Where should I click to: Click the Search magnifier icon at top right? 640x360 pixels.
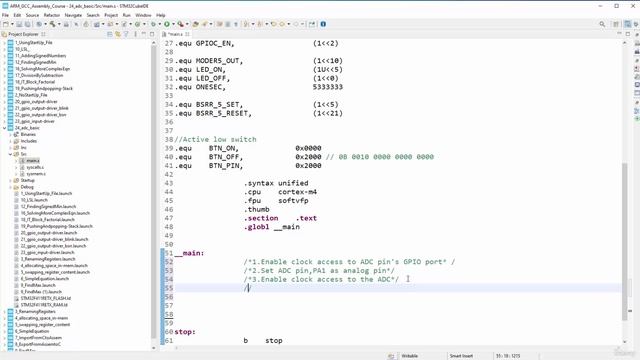(602, 24)
